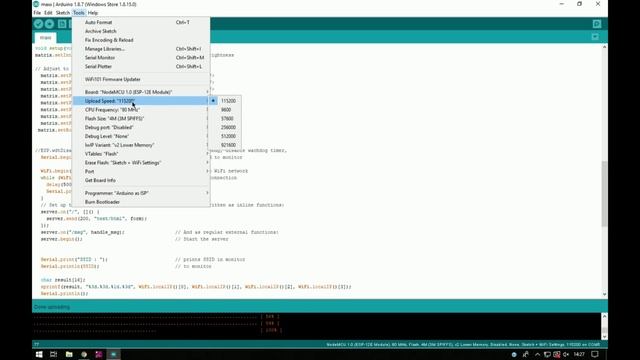Open the notification center icon

point(595,354)
